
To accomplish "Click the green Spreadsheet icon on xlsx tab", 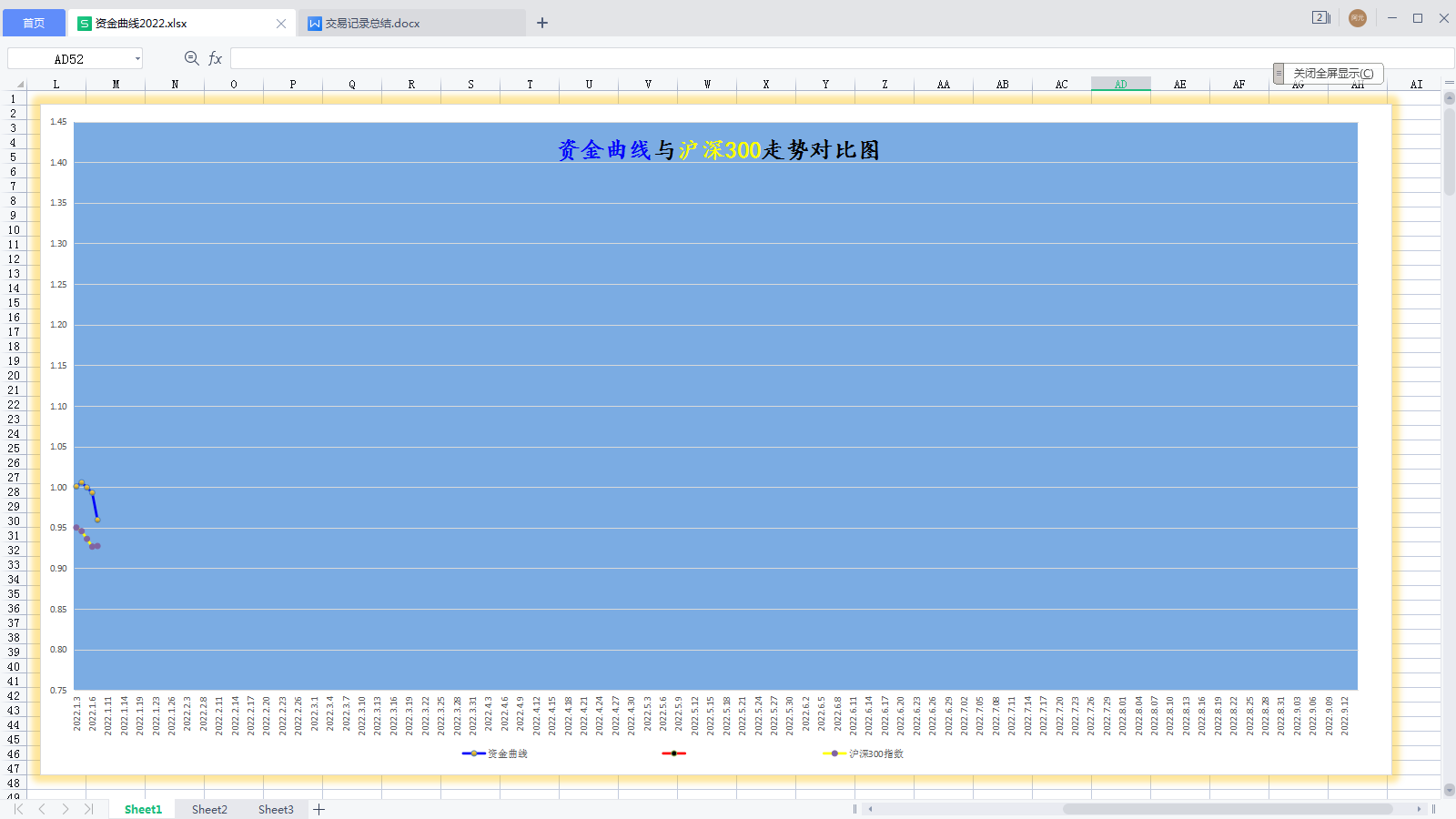I will (x=84, y=22).
